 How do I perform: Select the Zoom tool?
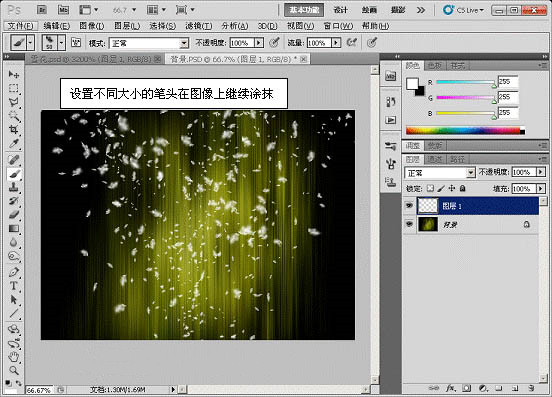point(14,370)
